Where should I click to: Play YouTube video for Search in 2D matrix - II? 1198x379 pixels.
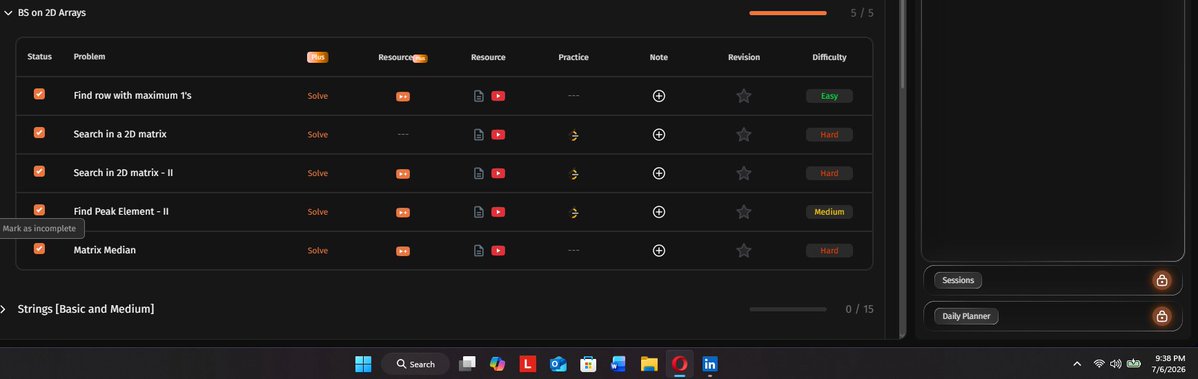coord(498,173)
